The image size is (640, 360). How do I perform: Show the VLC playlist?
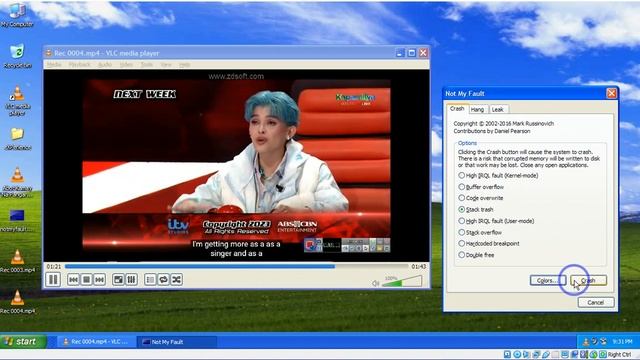[x=150, y=280]
